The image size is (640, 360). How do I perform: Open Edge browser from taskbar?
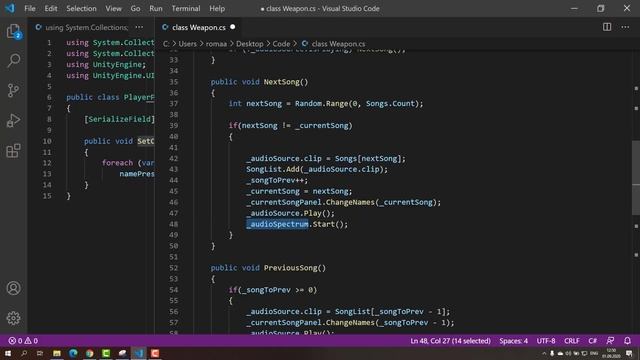pyautogui.click(x=73, y=353)
